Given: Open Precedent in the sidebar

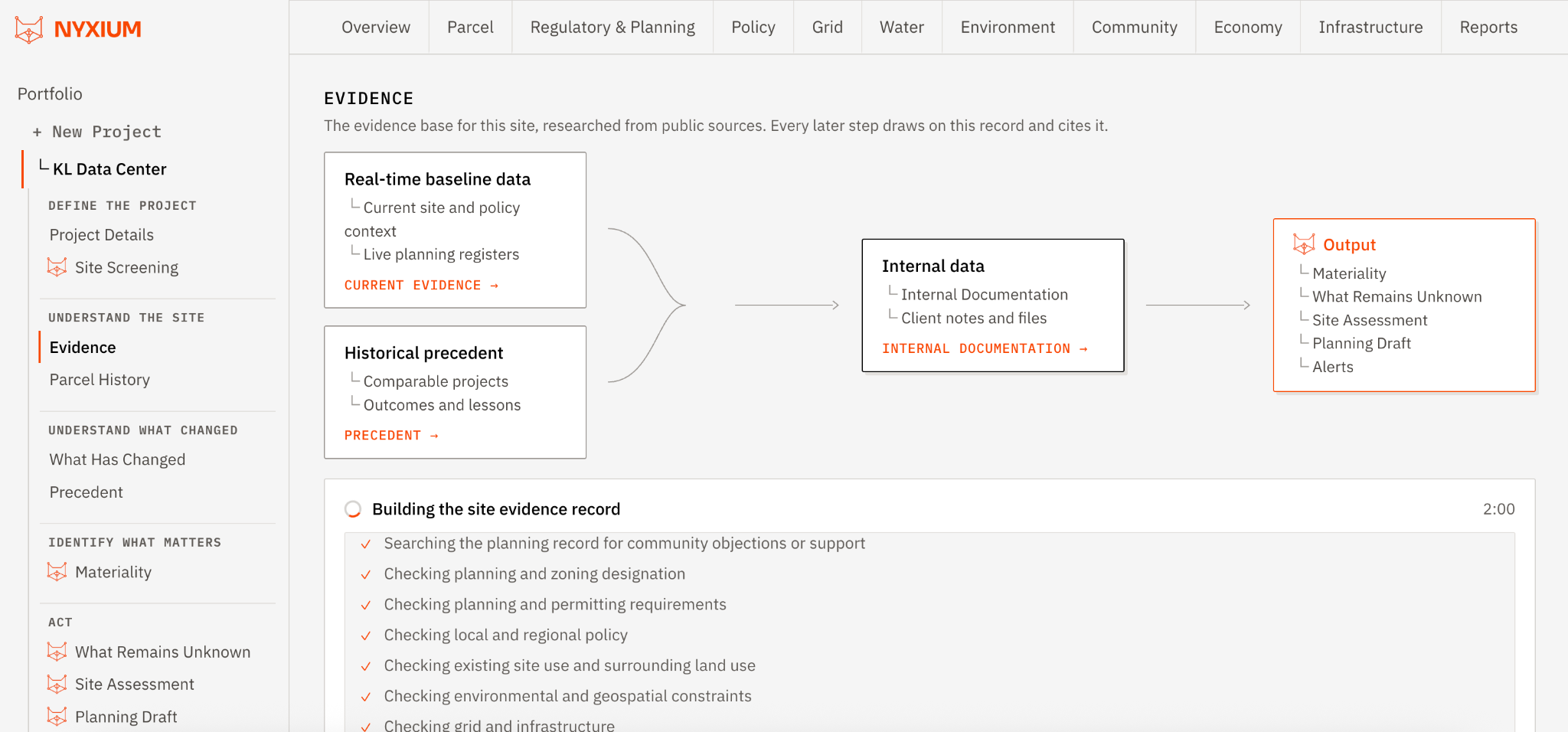Looking at the screenshot, I should coord(86,492).
